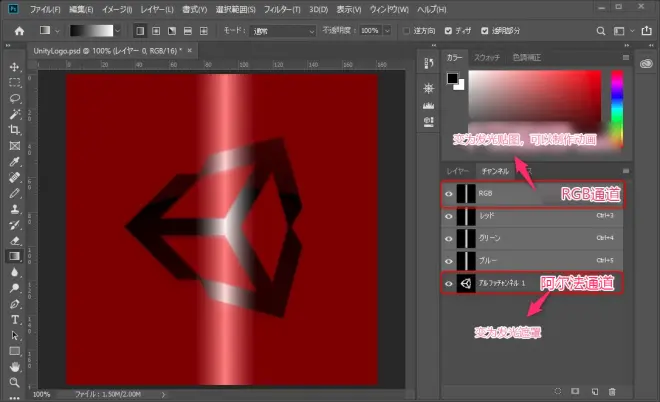Select the Path Selection tool
Screen dimensions: 660x402
(15, 335)
